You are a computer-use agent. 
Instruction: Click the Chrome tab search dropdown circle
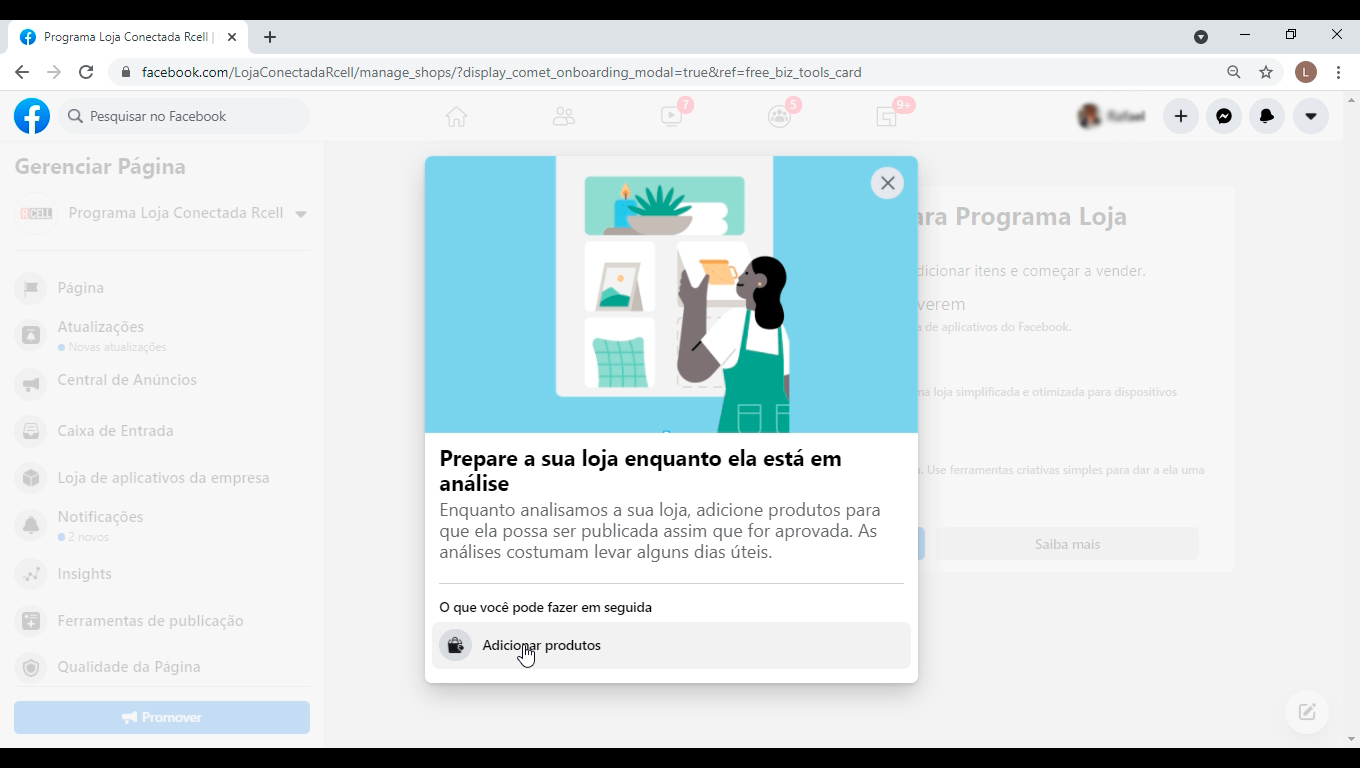click(1201, 37)
